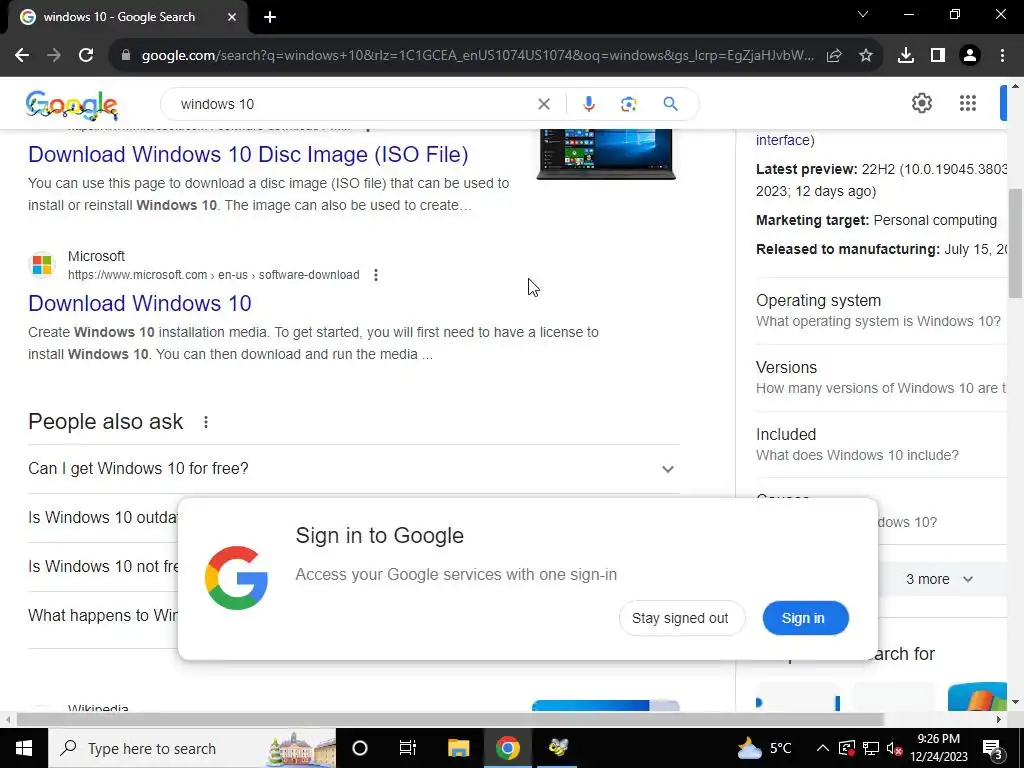The height and width of the screenshot is (768, 1024).
Task: Go to Google home via logo
Action: 72,105
